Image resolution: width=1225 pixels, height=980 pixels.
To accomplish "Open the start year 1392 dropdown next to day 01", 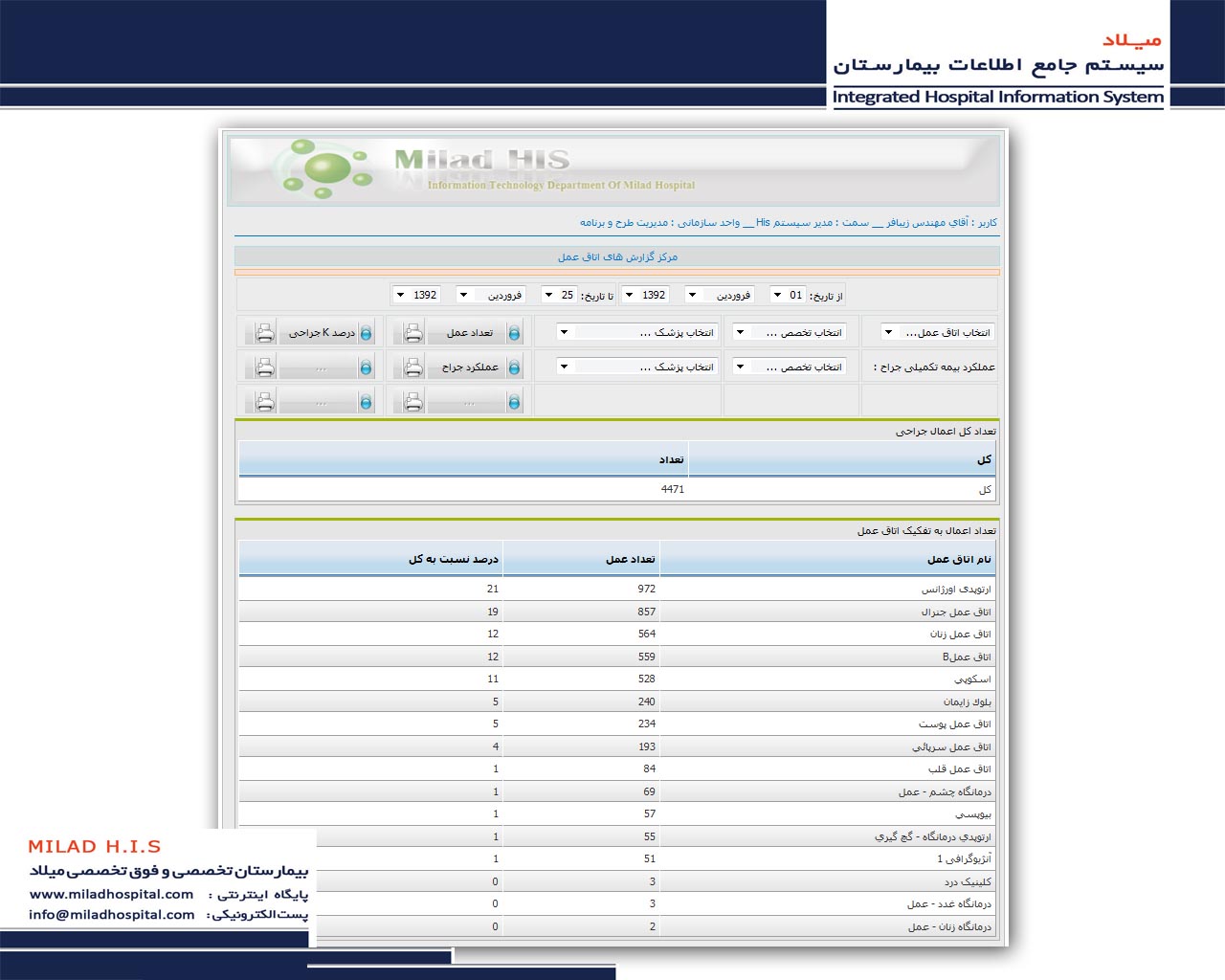I will (646, 295).
